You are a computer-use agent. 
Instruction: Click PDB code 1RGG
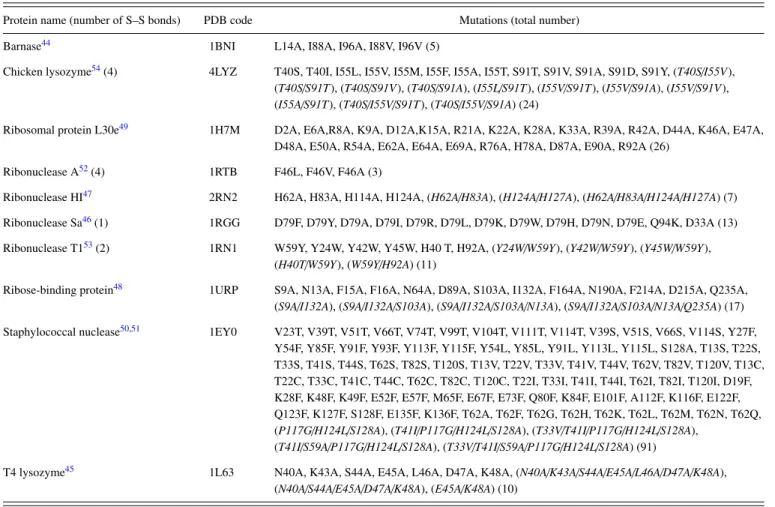click(224, 223)
